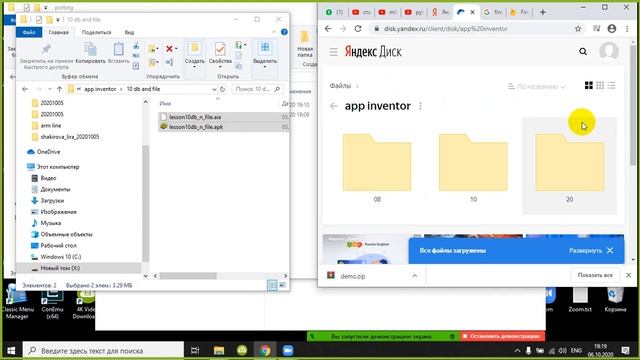Select Windows 10 (C:) drive in tree
This screenshot has height=360, width=640.
(x=60, y=257)
